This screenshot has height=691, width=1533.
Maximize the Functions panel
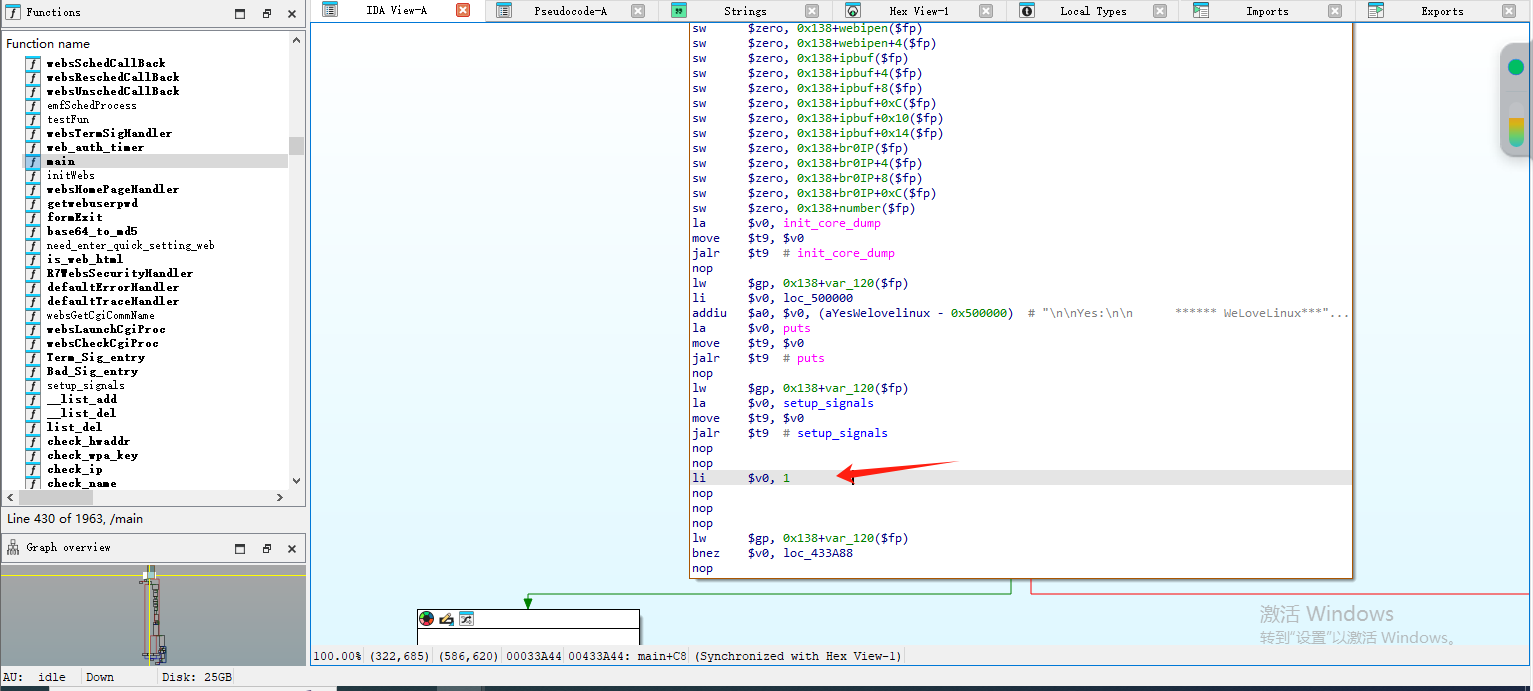pos(240,14)
